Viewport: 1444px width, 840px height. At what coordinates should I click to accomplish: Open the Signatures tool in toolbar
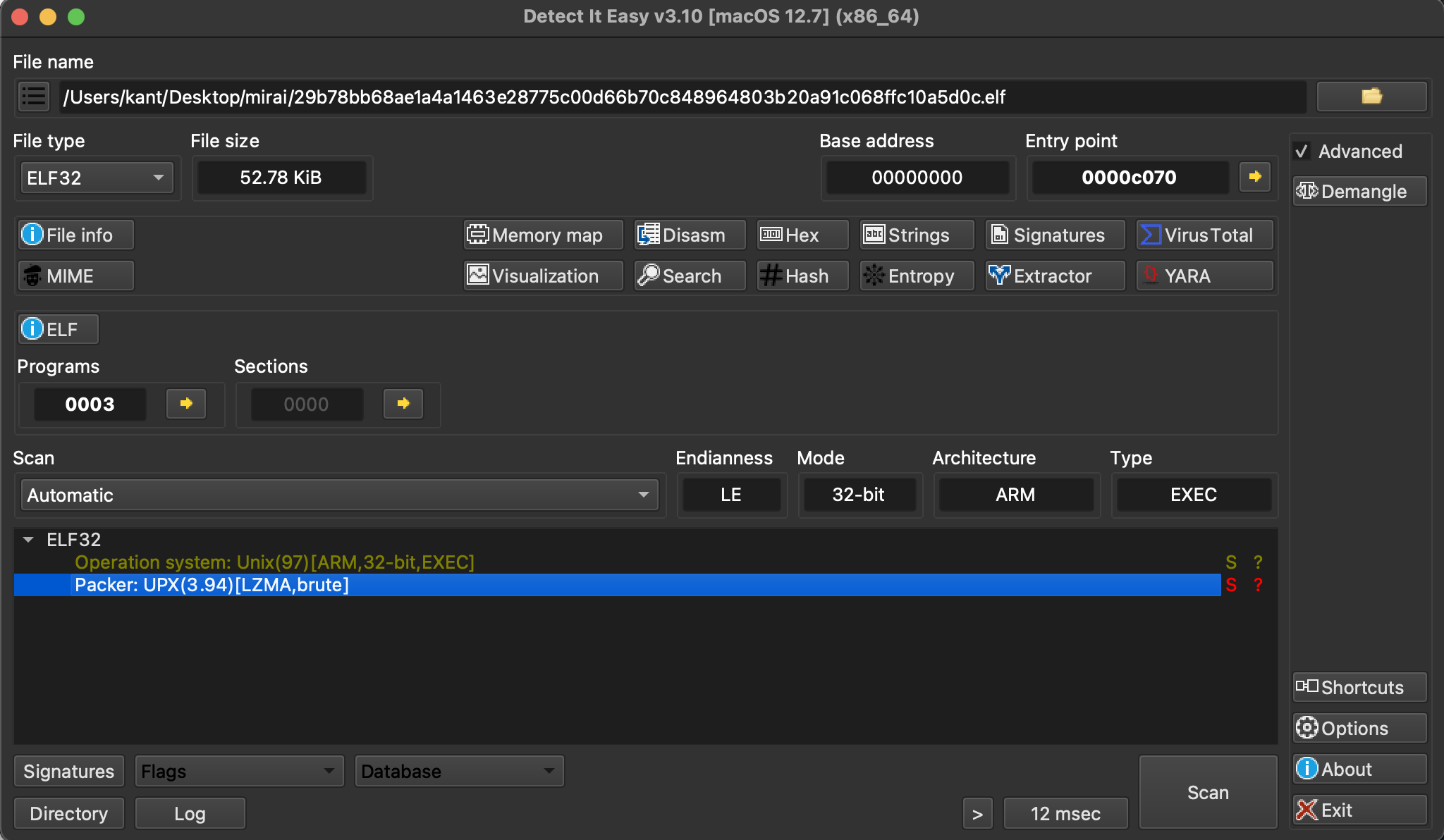[x=1055, y=235]
